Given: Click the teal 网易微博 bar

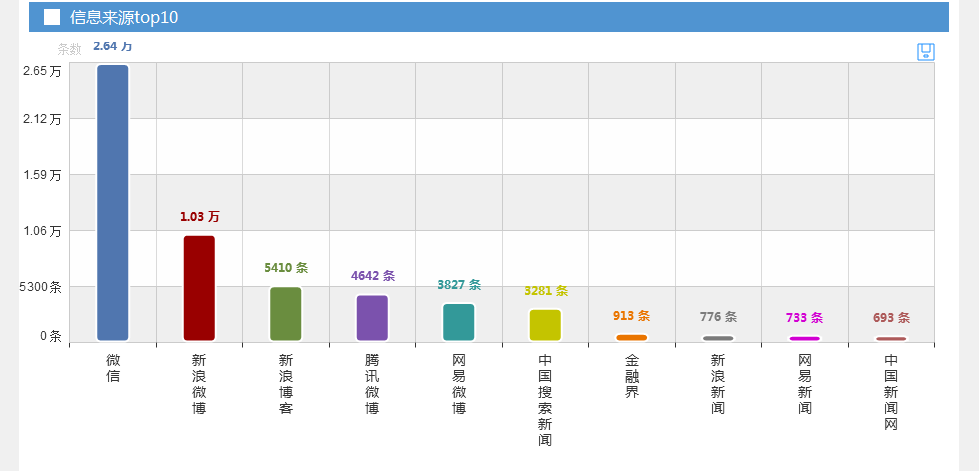Looking at the screenshot, I should [x=459, y=322].
